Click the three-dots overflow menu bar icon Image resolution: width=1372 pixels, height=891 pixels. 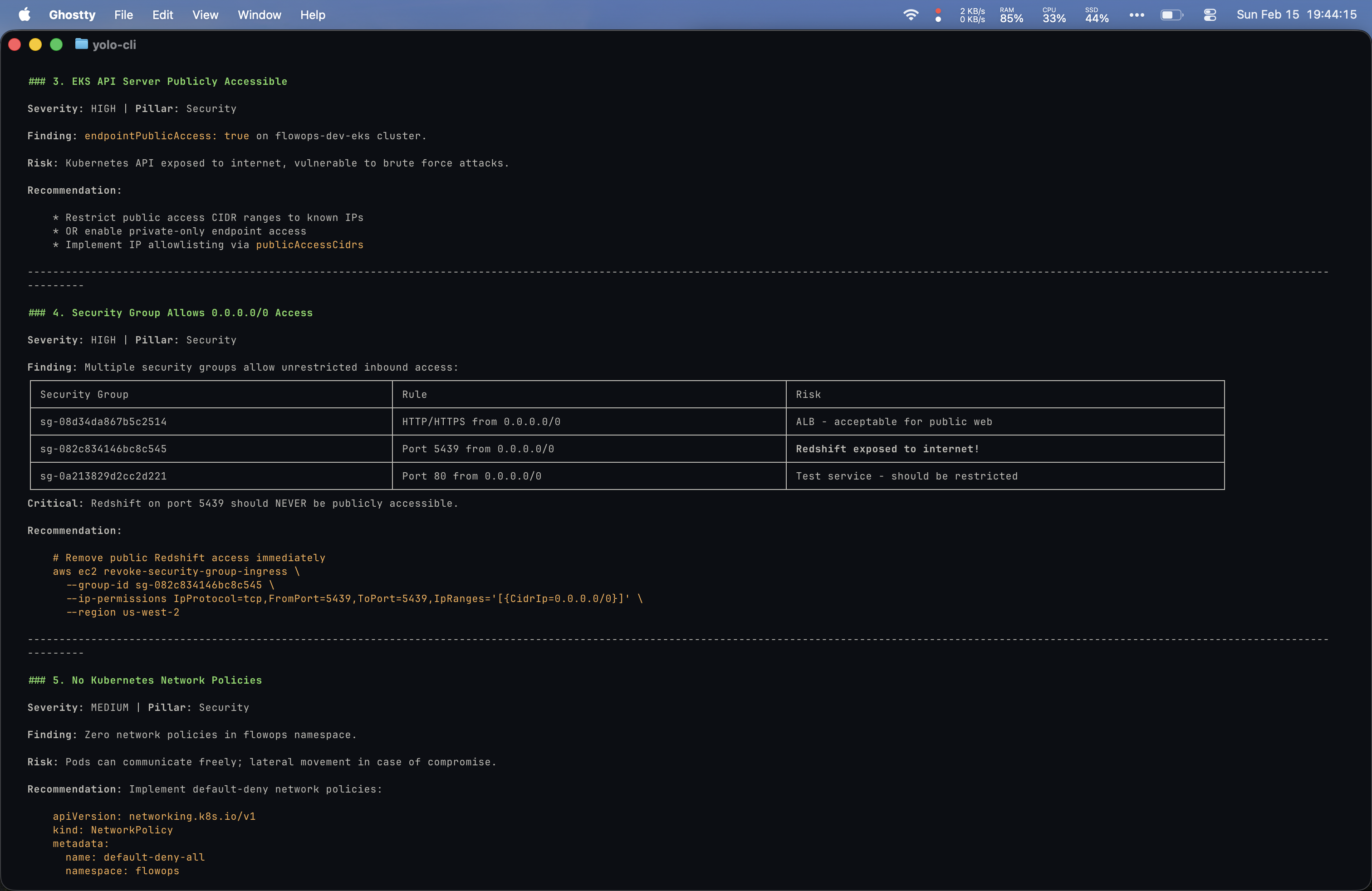coord(1136,15)
